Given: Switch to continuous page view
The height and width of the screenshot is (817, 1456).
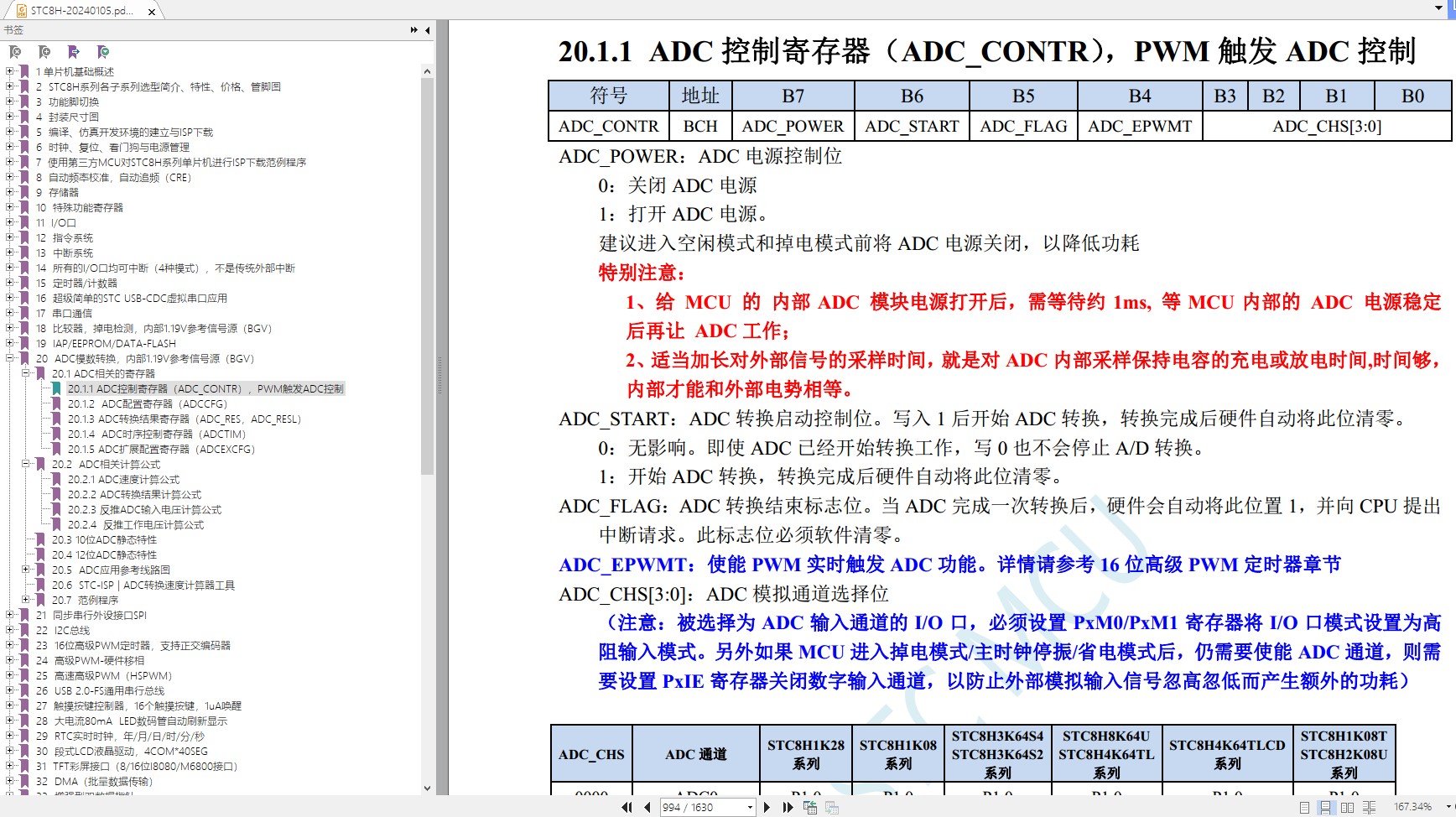Looking at the screenshot, I should pyautogui.click(x=1325, y=807).
